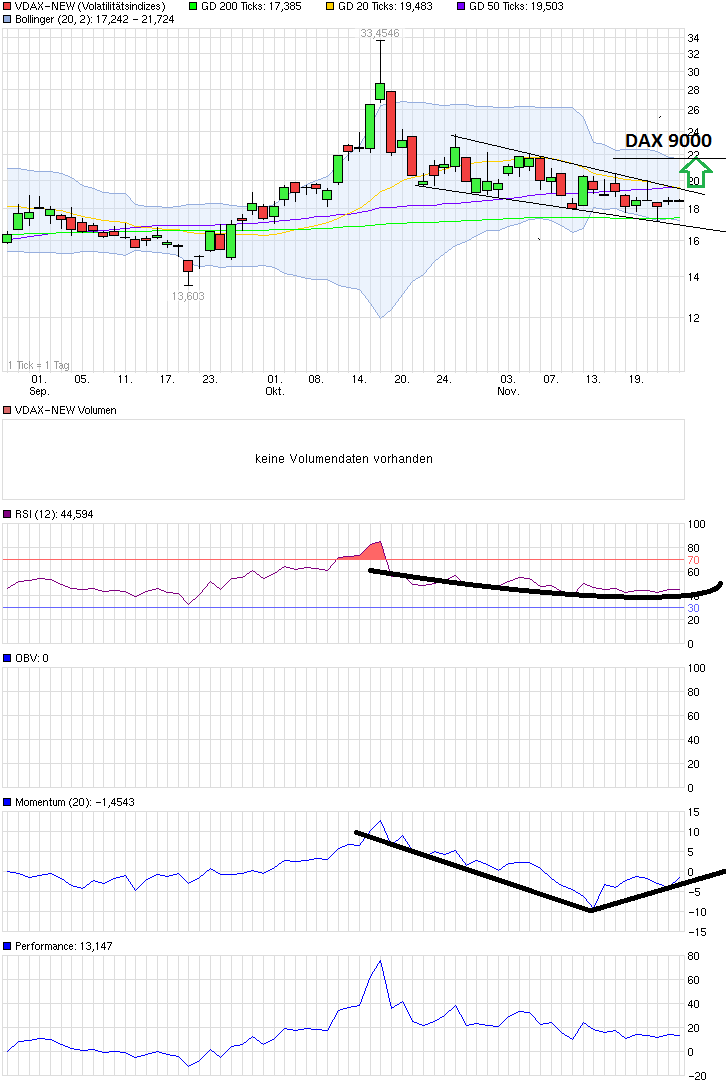Image resolution: width=726 pixels, height=1084 pixels.
Task: Click the 'Performance: 13,147' label
Action: (64, 946)
